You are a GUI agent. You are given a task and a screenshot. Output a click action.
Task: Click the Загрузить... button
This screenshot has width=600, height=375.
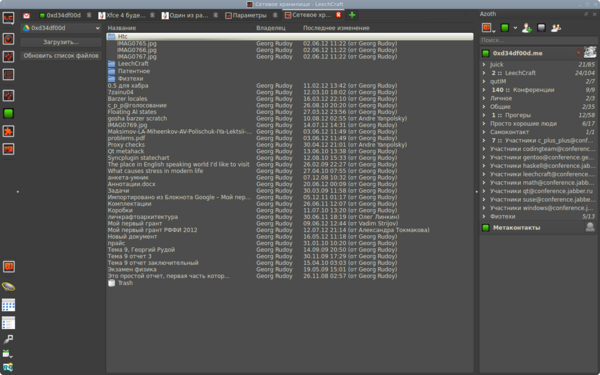[x=61, y=42]
